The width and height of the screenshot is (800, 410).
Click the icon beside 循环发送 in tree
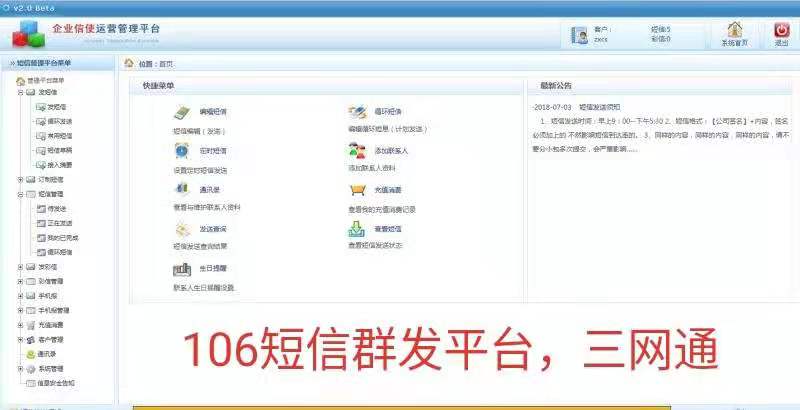coord(41,122)
